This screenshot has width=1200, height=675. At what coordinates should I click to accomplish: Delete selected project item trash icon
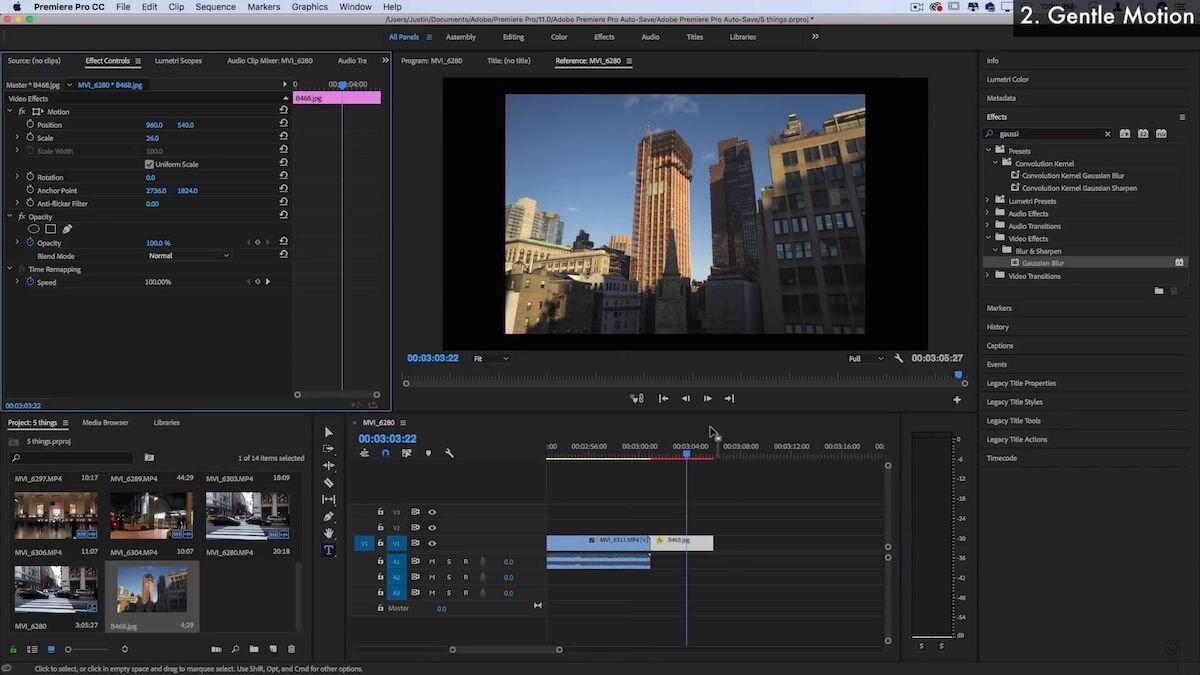click(x=291, y=649)
